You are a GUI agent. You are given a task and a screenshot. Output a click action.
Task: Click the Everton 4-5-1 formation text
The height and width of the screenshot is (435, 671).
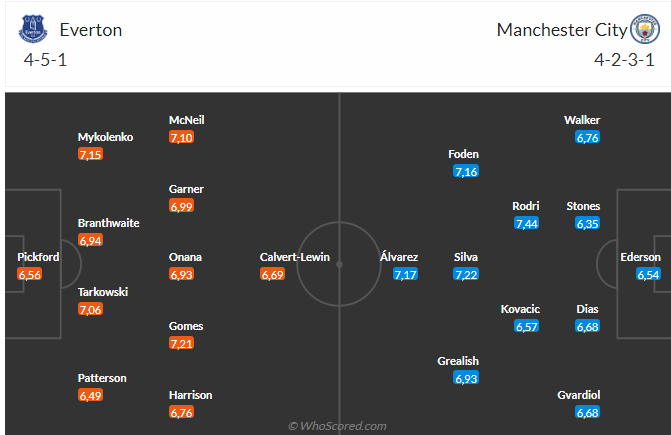45,60
